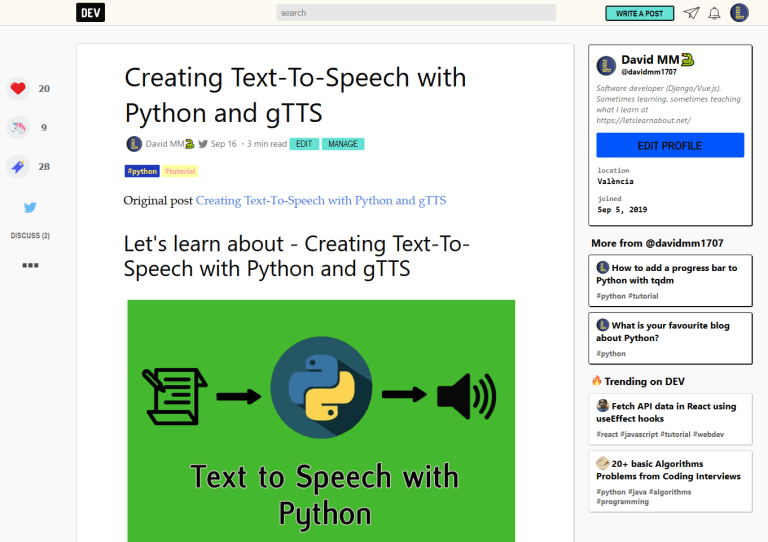The height and width of the screenshot is (542, 768).
Task: Like the post with the heart reaction
Action: (x=18, y=89)
